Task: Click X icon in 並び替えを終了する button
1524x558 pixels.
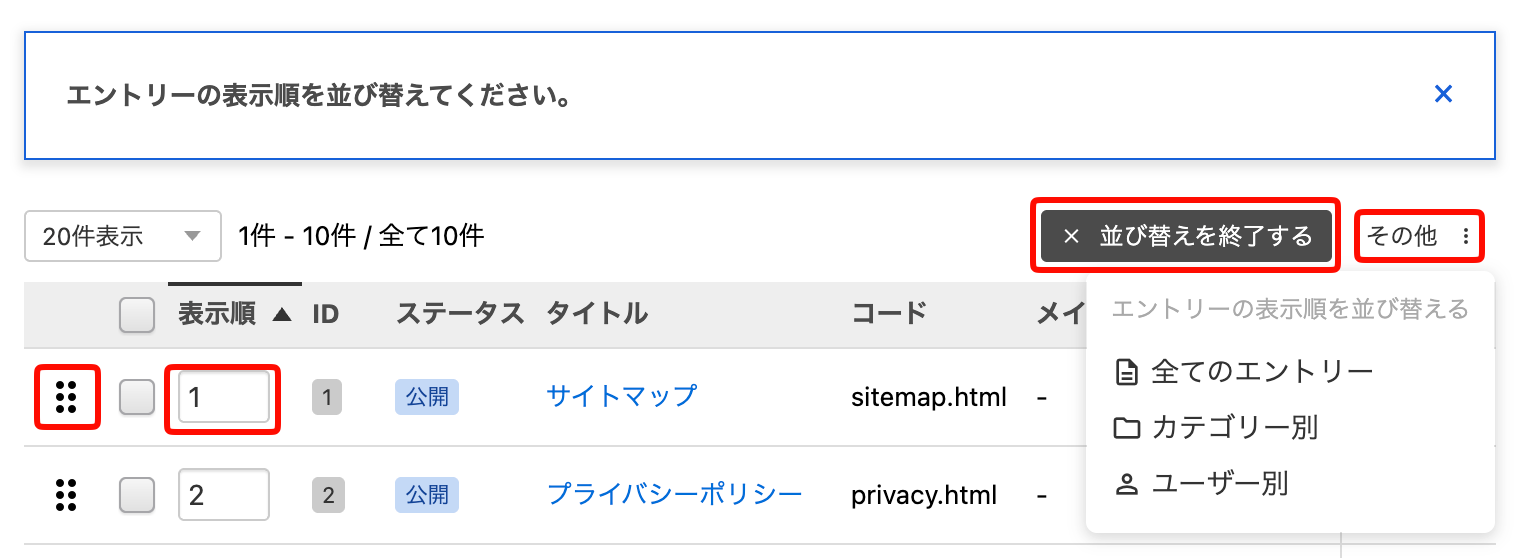Action: tap(1071, 237)
